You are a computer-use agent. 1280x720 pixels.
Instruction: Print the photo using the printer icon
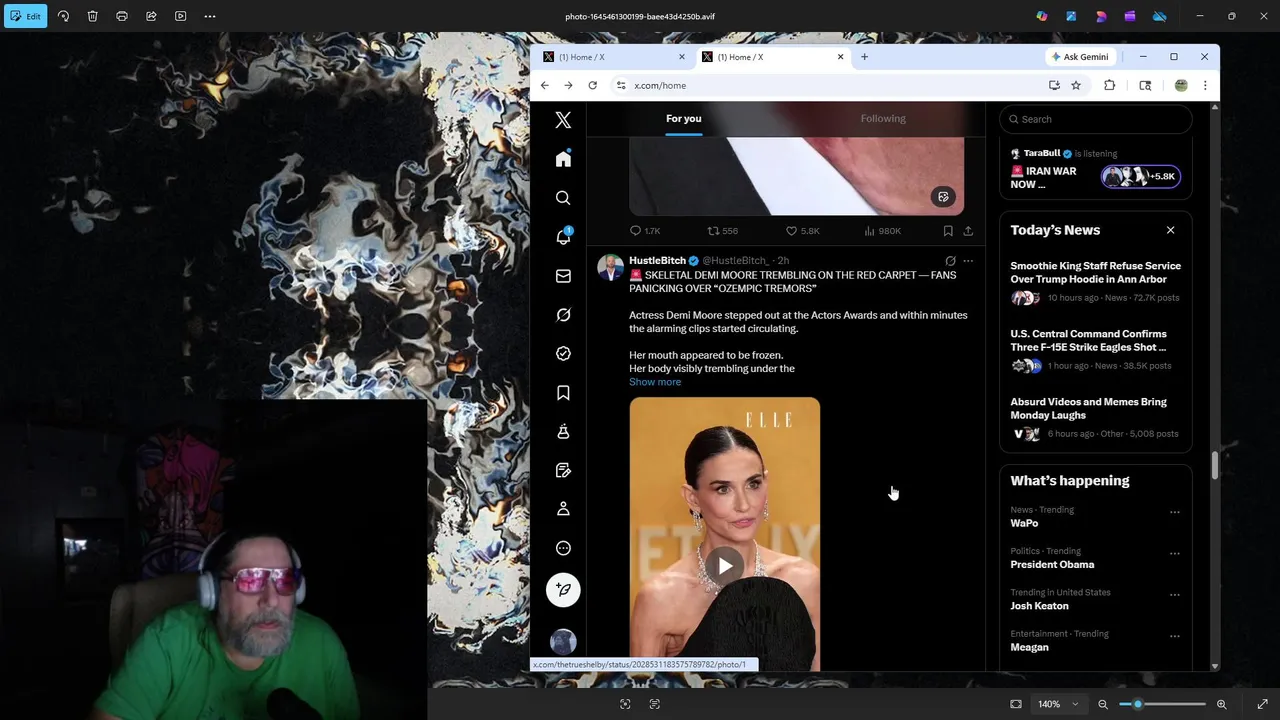122,16
